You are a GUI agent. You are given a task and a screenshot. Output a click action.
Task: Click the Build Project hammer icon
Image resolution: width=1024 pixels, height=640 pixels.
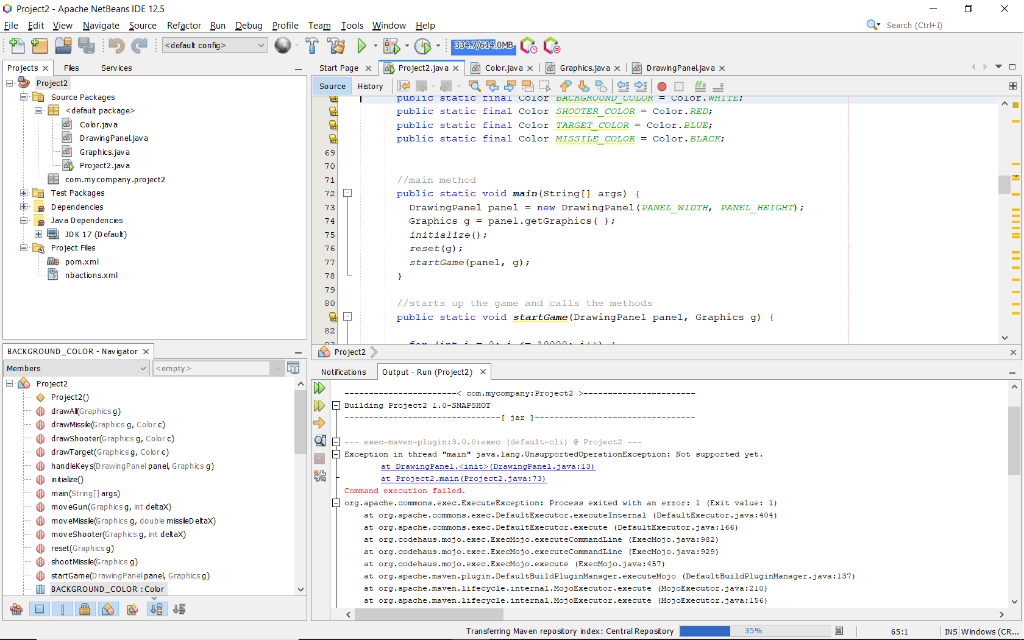[x=312, y=46]
